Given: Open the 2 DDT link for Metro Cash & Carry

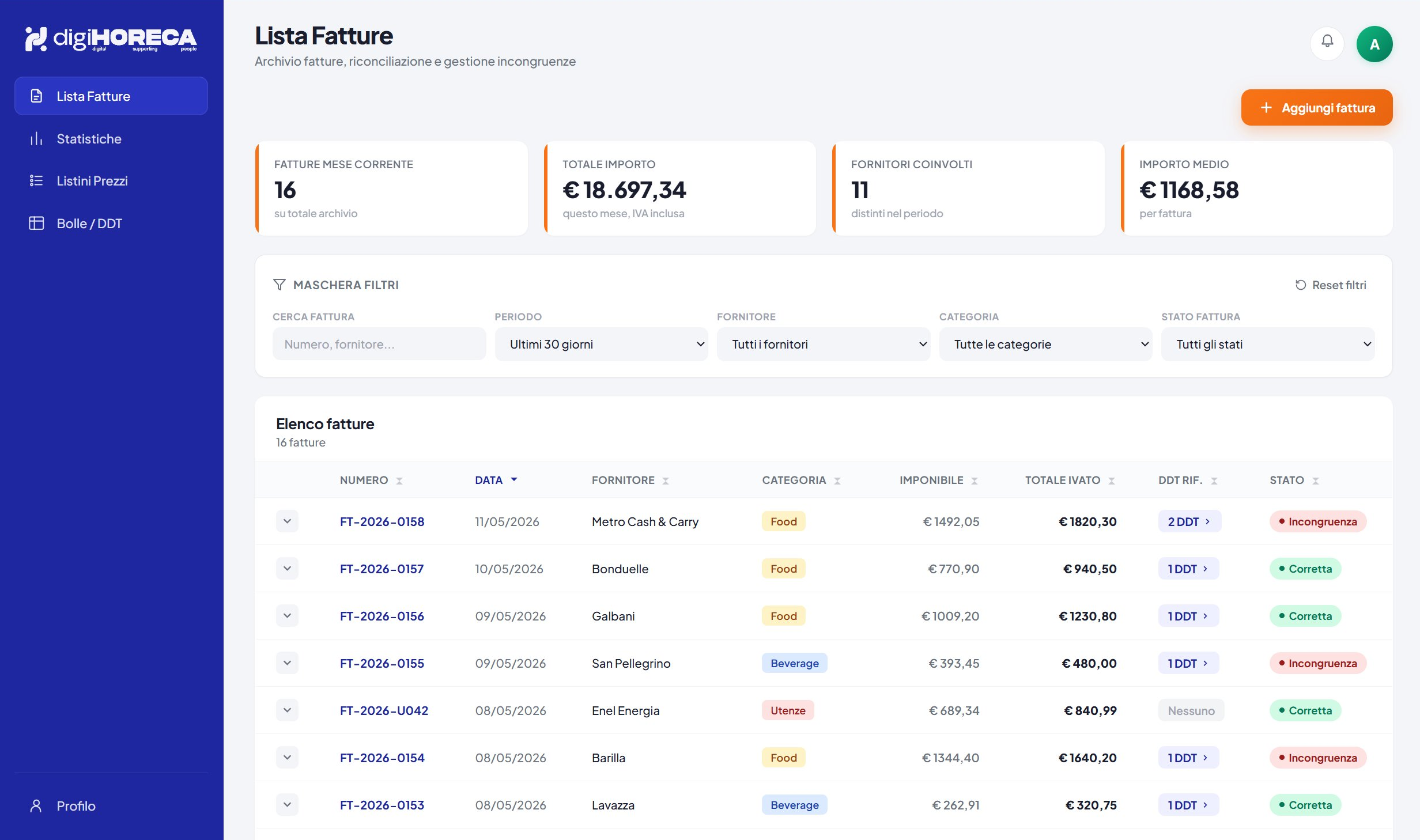Looking at the screenshot, I should tap(1189, 521).
